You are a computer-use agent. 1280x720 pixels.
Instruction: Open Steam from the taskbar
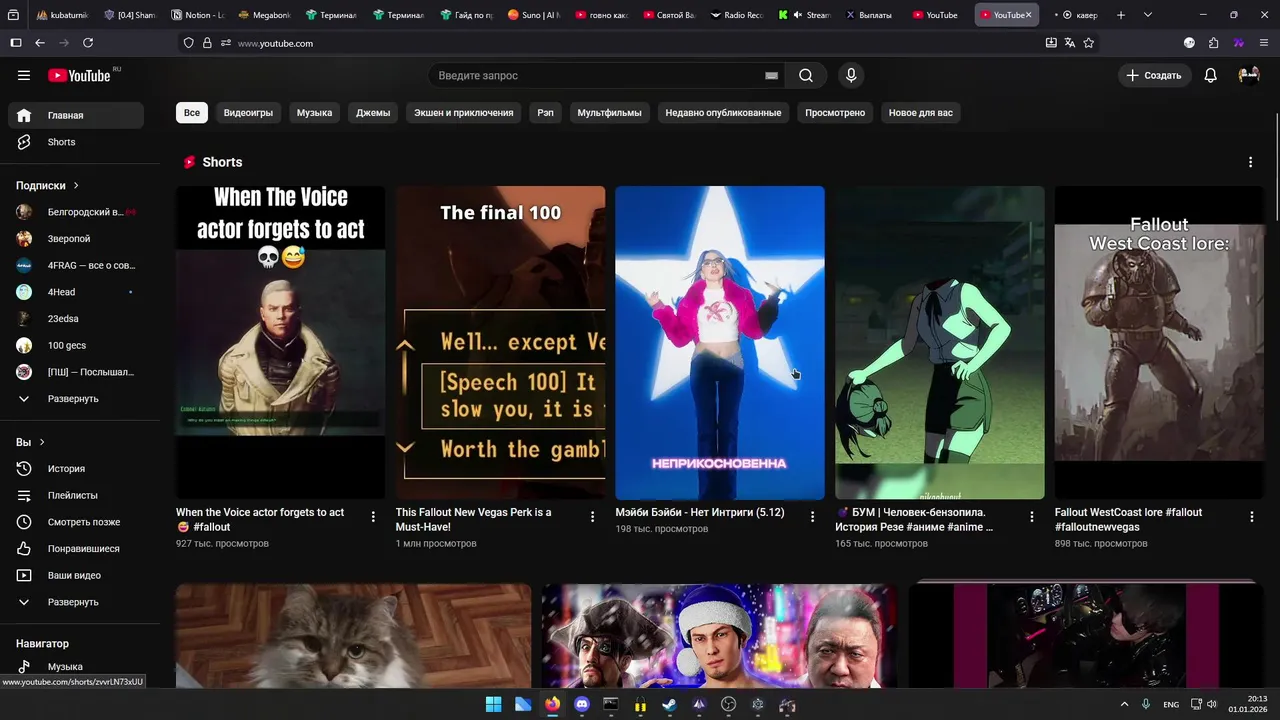(669, 704)
